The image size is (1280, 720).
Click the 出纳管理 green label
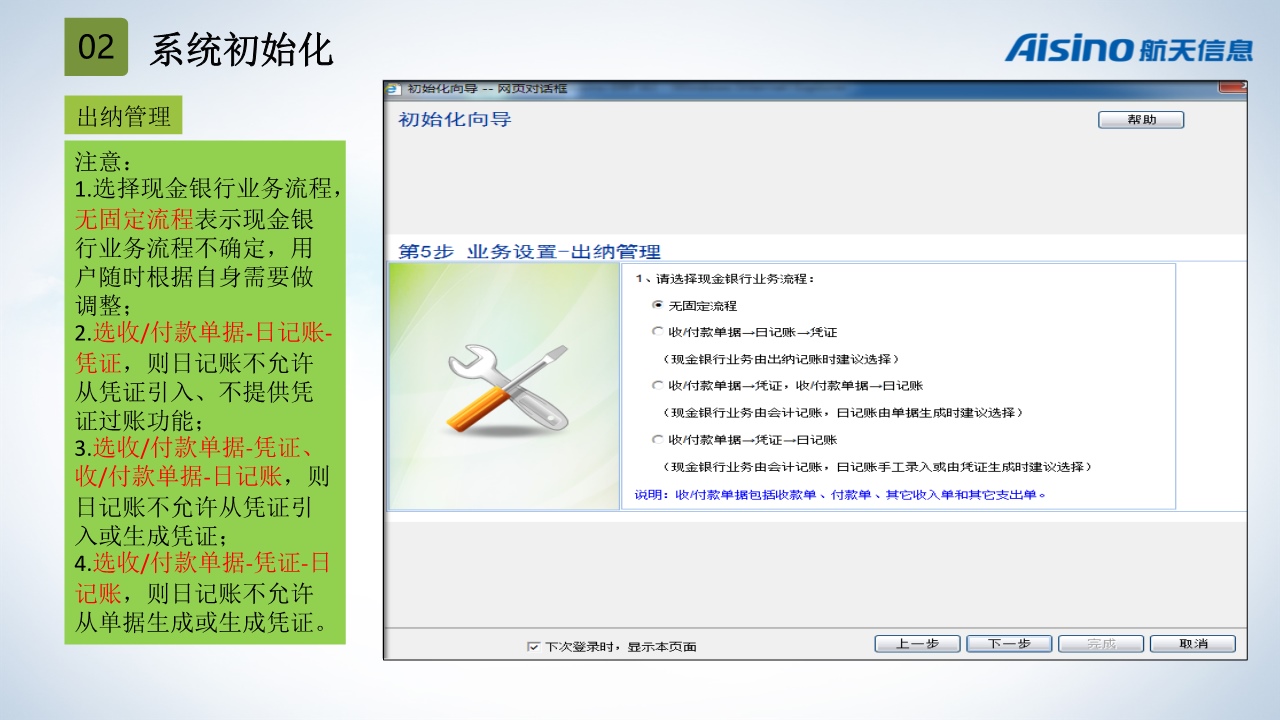coord(124,116)
